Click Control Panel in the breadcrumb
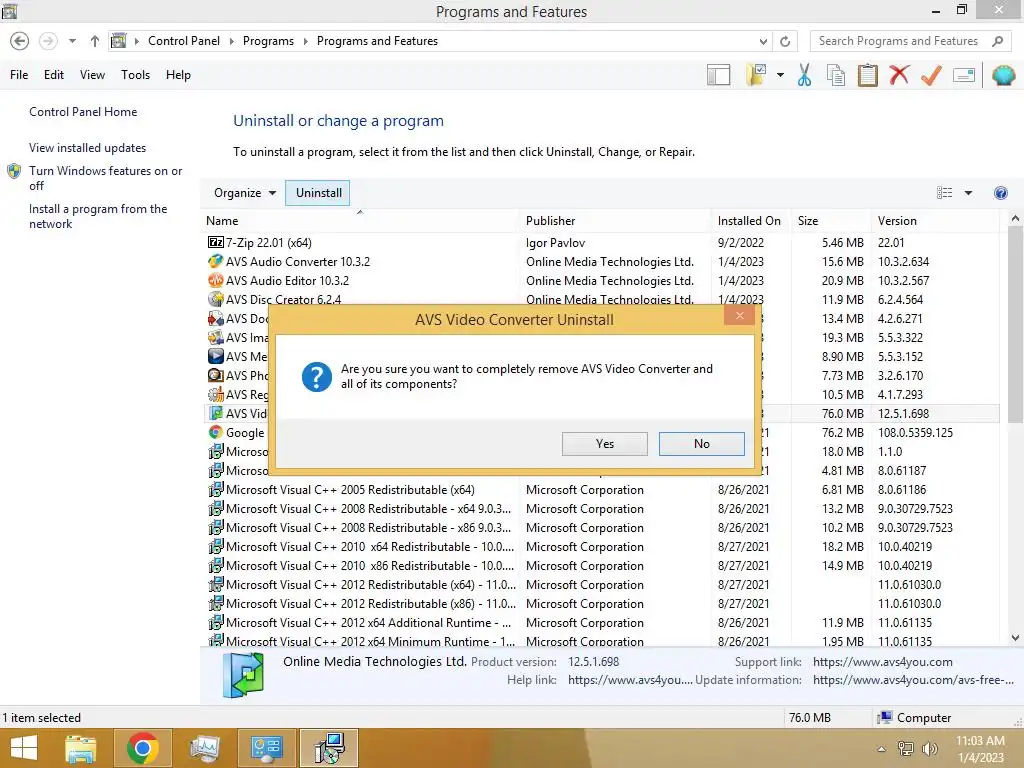Screen dimensions: 1024x768 [184, 40]
